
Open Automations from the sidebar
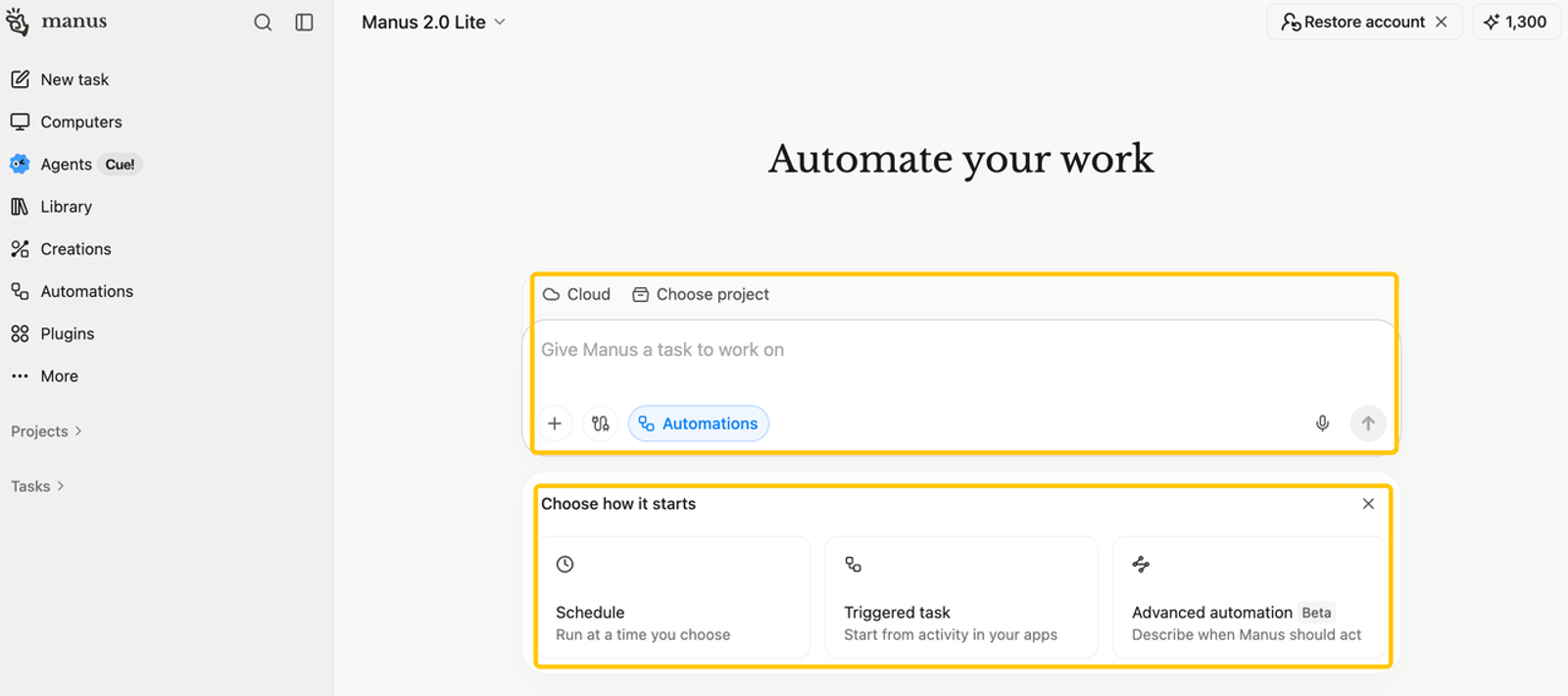[x=165, y=291]
